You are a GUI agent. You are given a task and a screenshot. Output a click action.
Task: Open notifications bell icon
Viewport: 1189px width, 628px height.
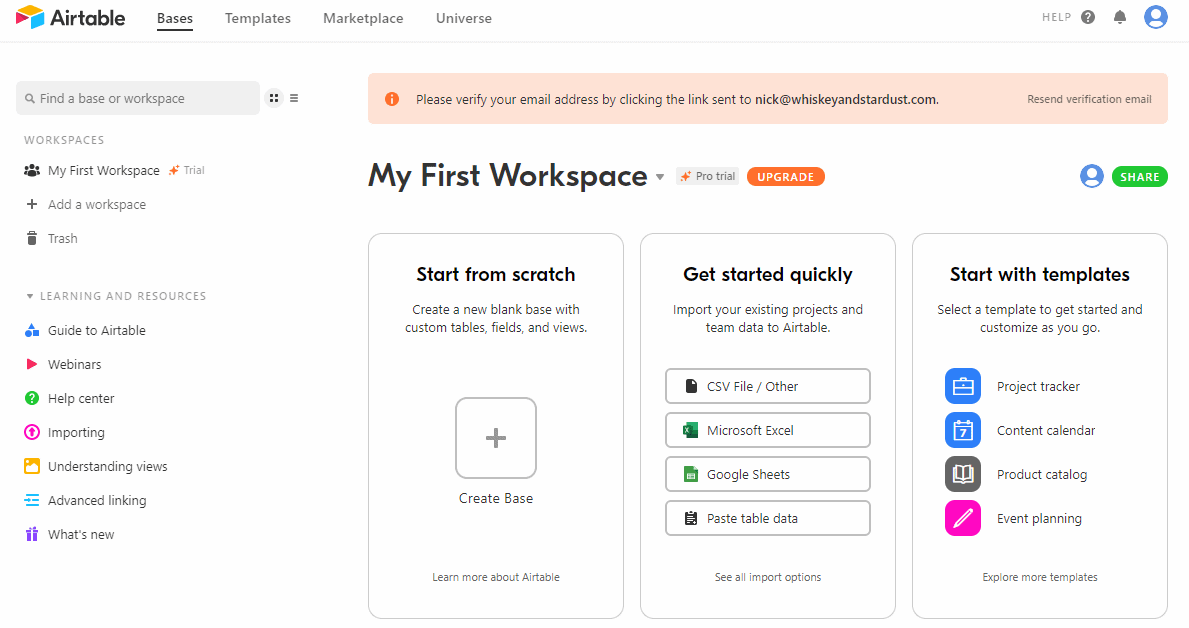click(1120, 17)
